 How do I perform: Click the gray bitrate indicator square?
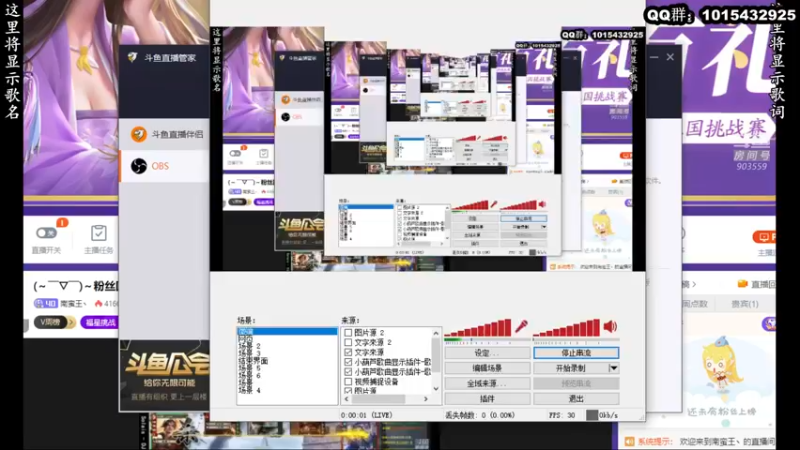pos(592,415)
